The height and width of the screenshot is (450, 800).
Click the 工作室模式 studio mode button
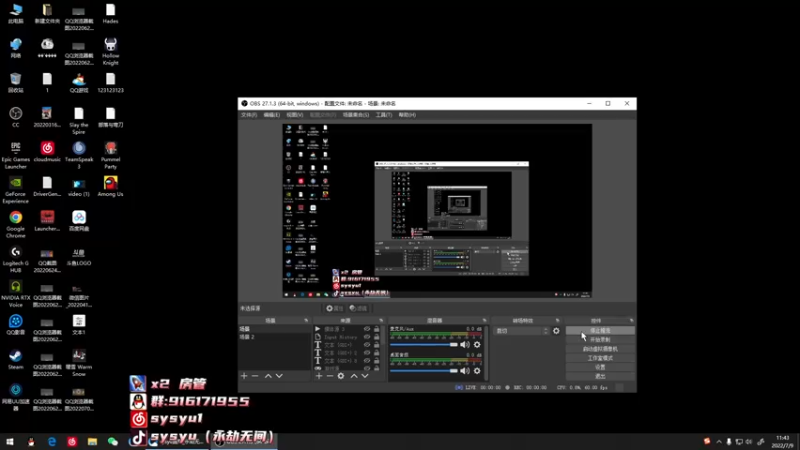pyautogui.click(x=600, y=358)
